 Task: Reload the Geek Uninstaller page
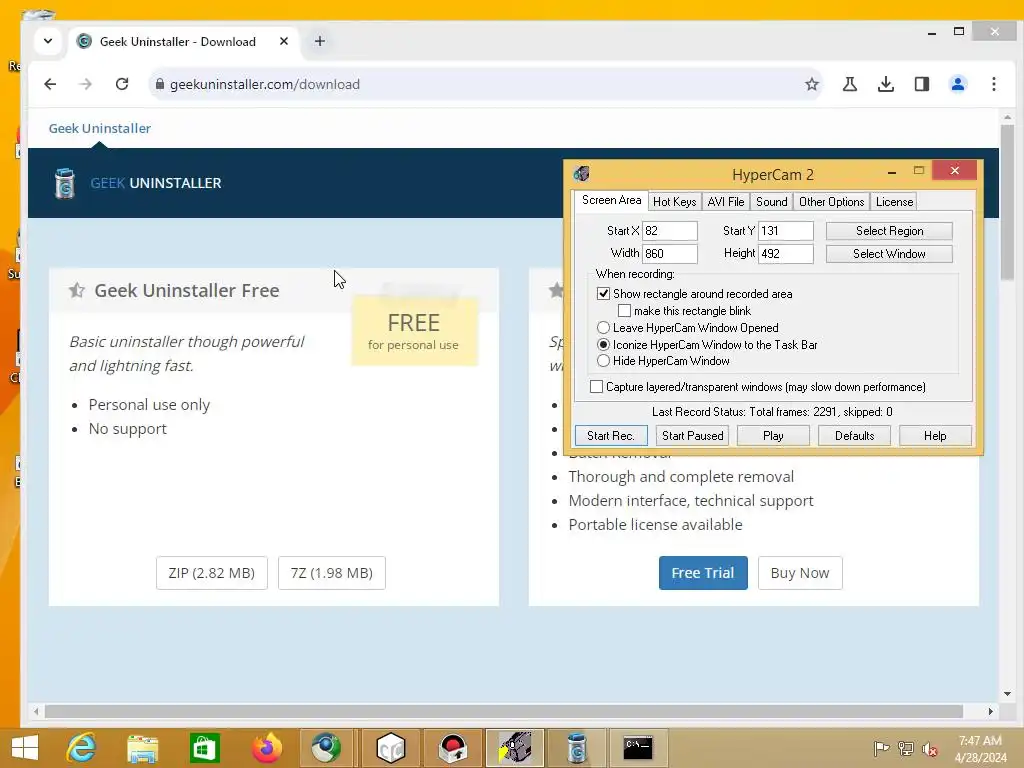click(122, 84)
